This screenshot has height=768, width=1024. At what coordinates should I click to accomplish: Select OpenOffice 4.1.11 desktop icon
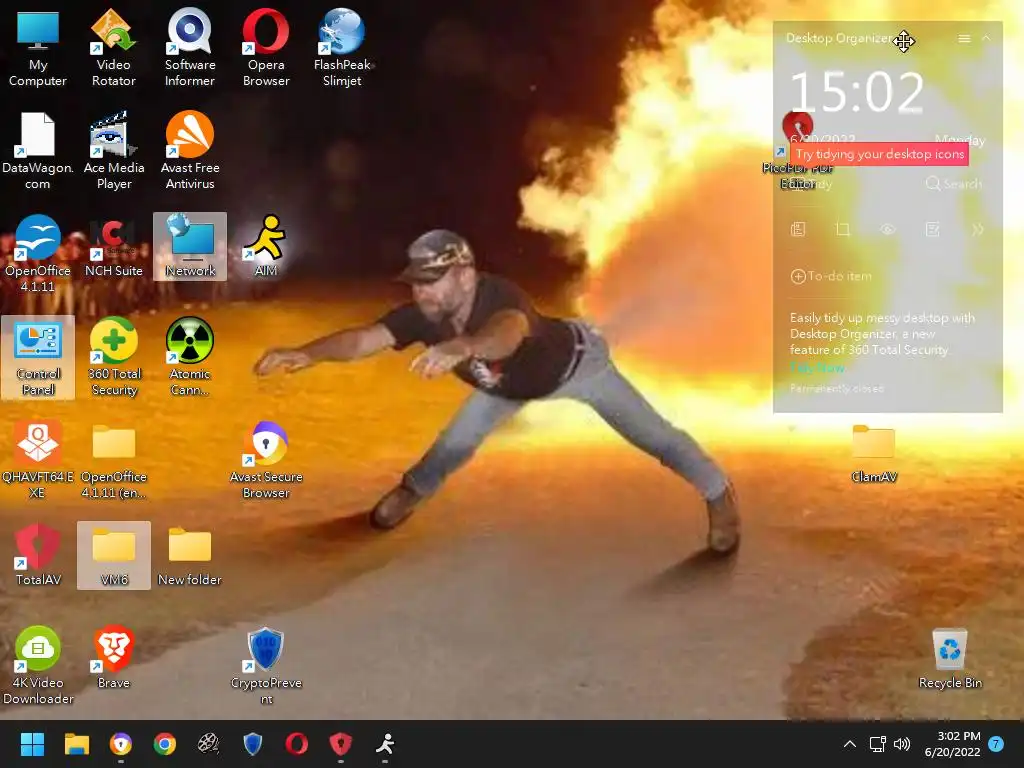(x=37, y=253)
